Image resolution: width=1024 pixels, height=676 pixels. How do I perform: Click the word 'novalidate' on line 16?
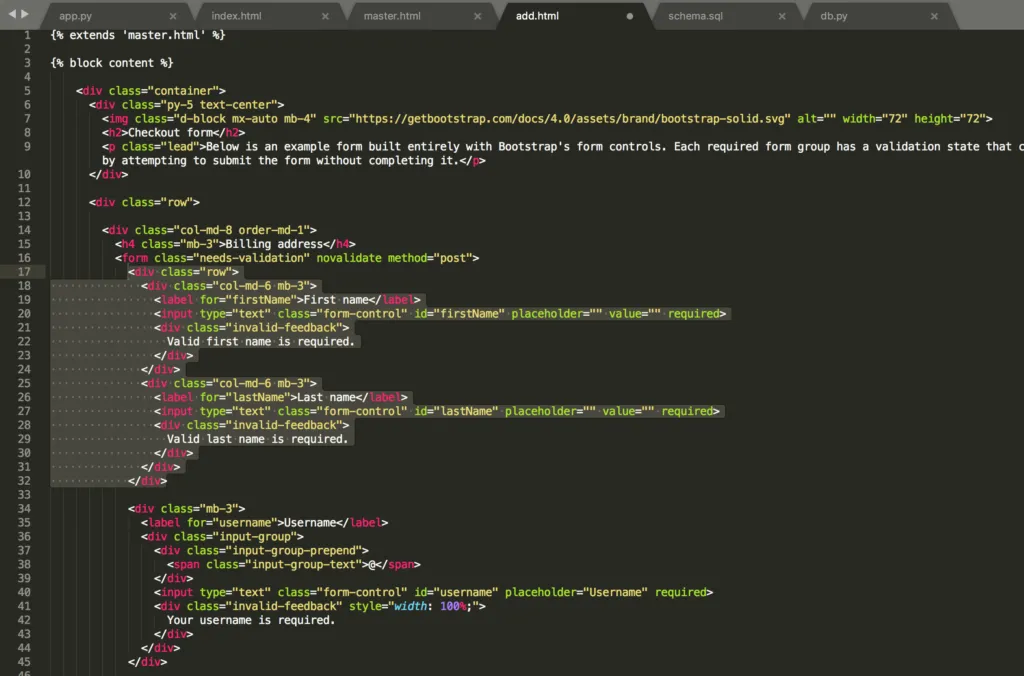coord(349,258)
